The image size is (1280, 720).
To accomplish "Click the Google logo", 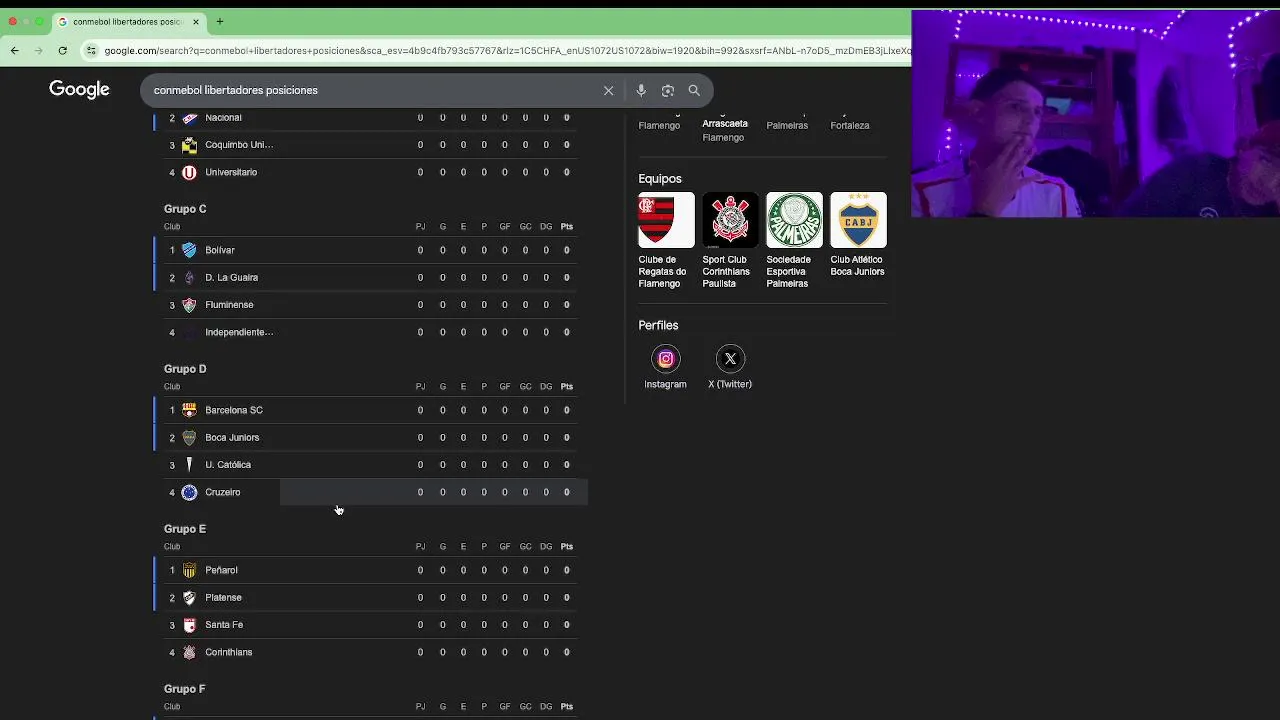I will click(x=79, y=90).
